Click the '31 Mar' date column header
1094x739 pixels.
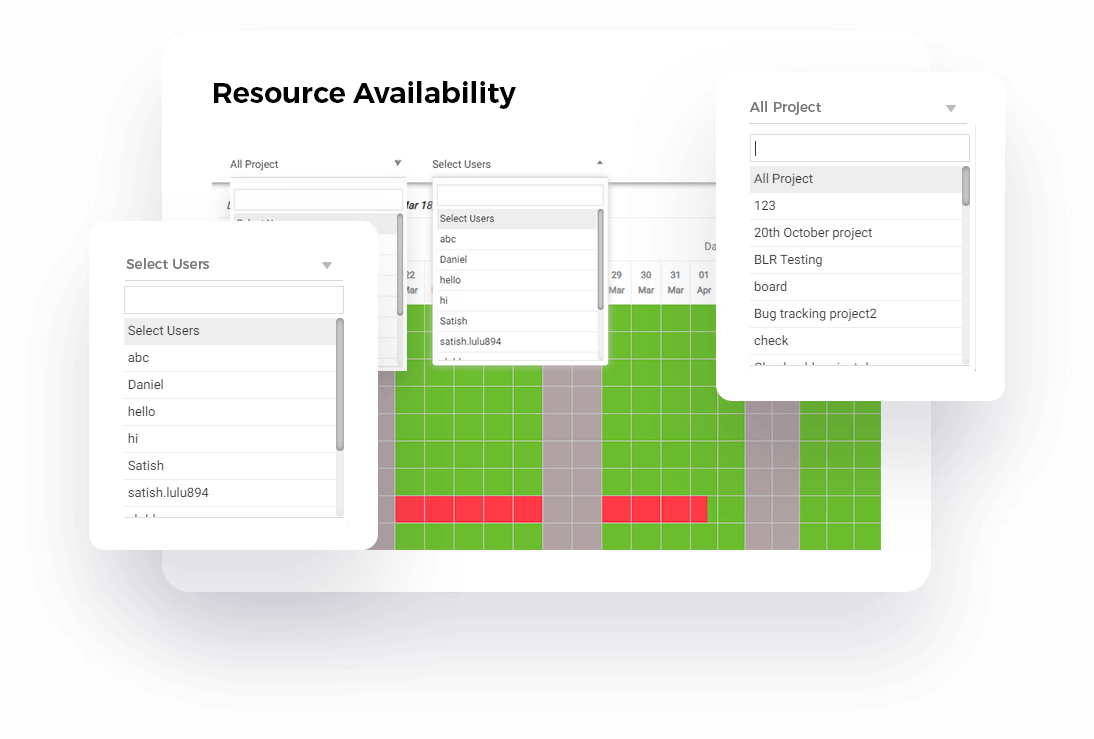pos(675,283)
